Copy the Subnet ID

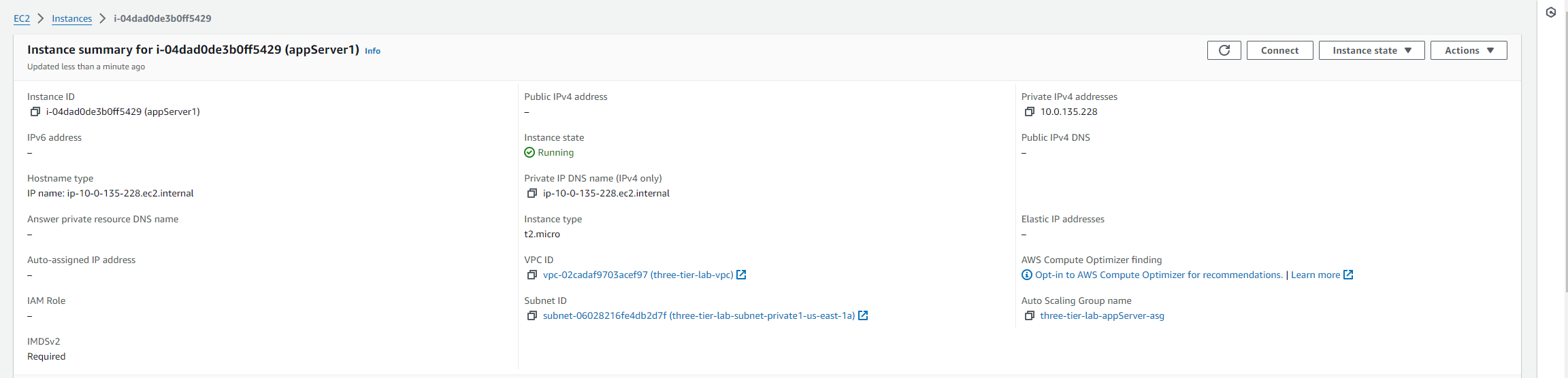tap(532, 315)
